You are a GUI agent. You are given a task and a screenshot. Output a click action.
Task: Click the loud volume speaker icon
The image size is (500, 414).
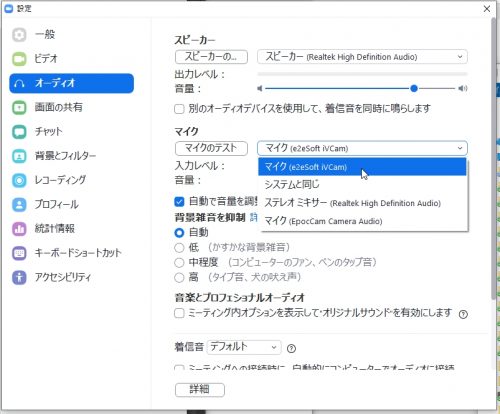point(463,88)
